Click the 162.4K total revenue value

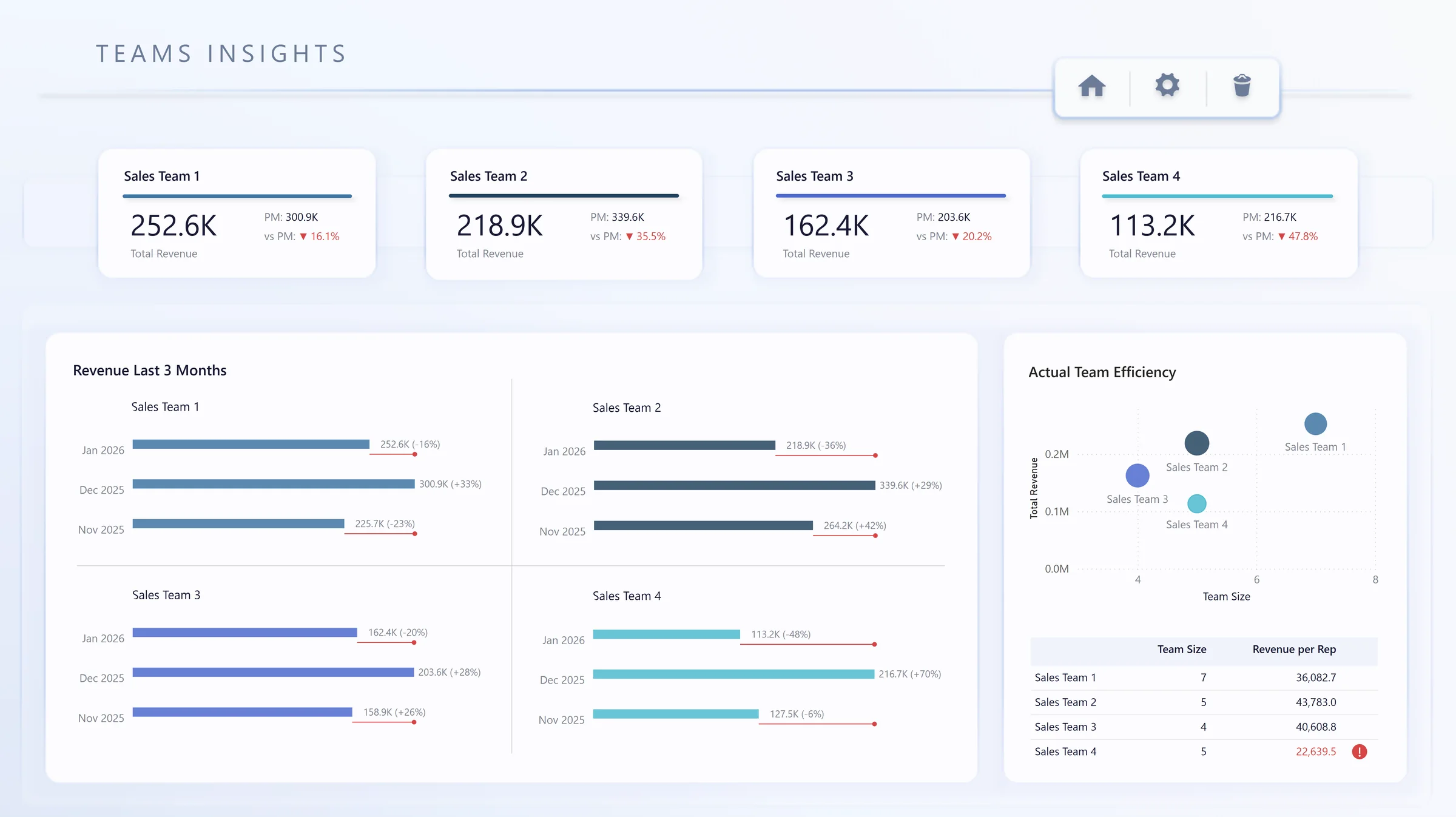[826, 226]
